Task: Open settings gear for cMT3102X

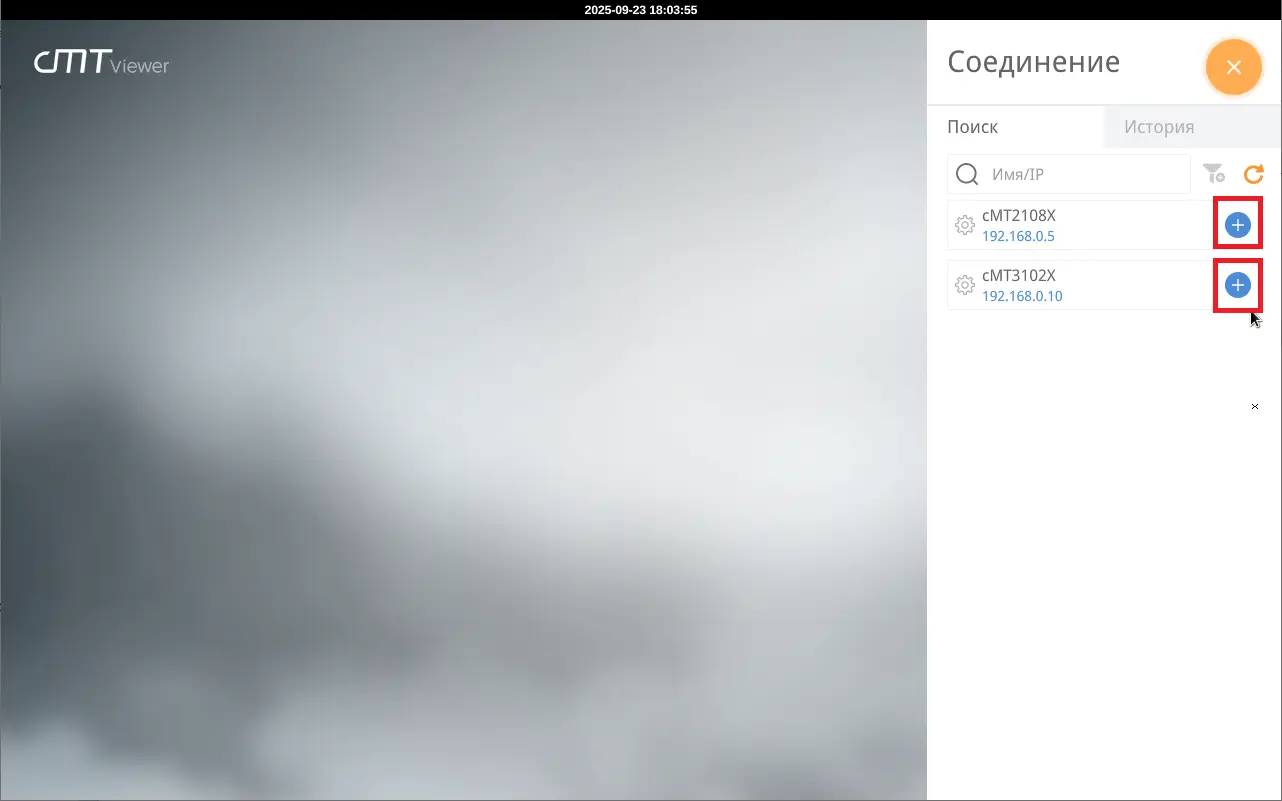Action: [x=965, y=285]
